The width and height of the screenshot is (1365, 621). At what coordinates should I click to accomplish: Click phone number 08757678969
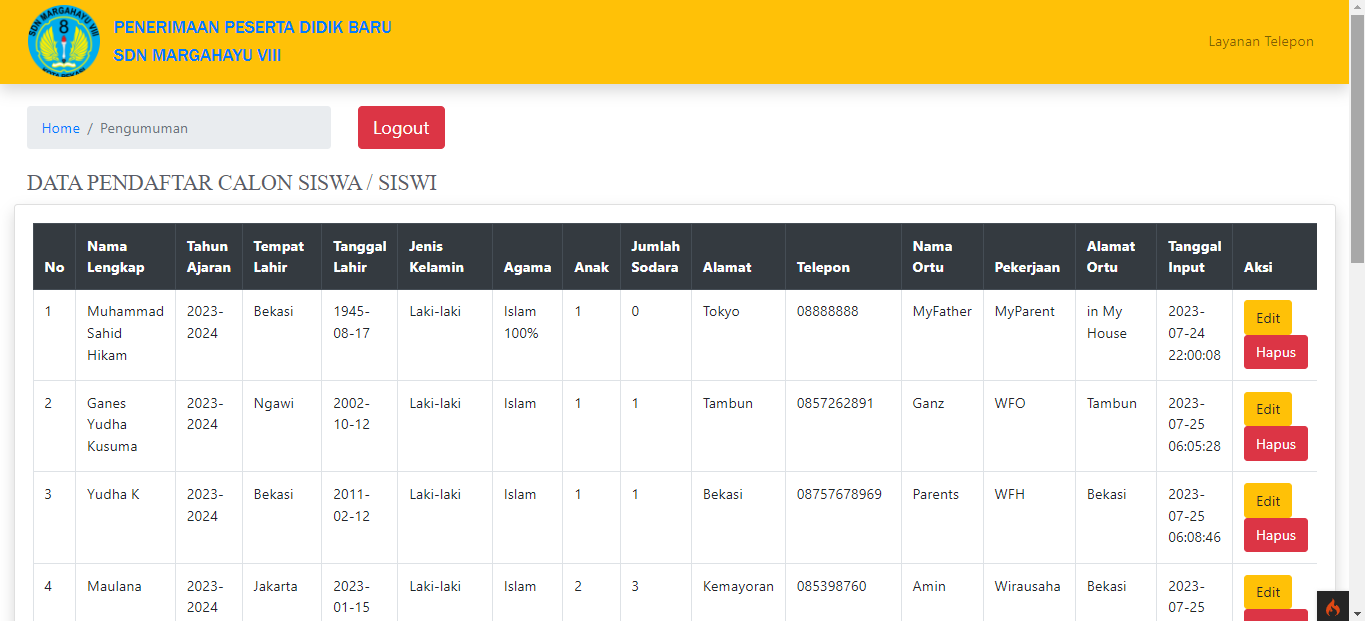(x=839, y=494)
